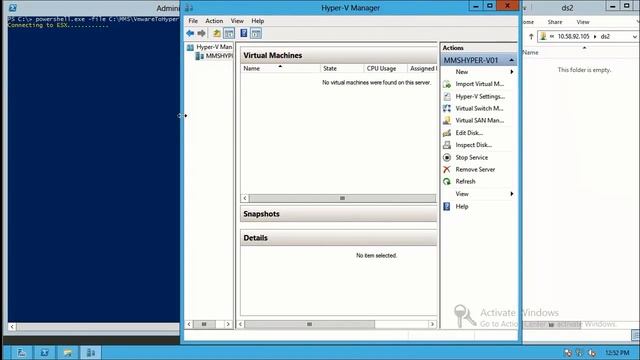Expand the View submenu arrow in Actions

tap(512, 194)
